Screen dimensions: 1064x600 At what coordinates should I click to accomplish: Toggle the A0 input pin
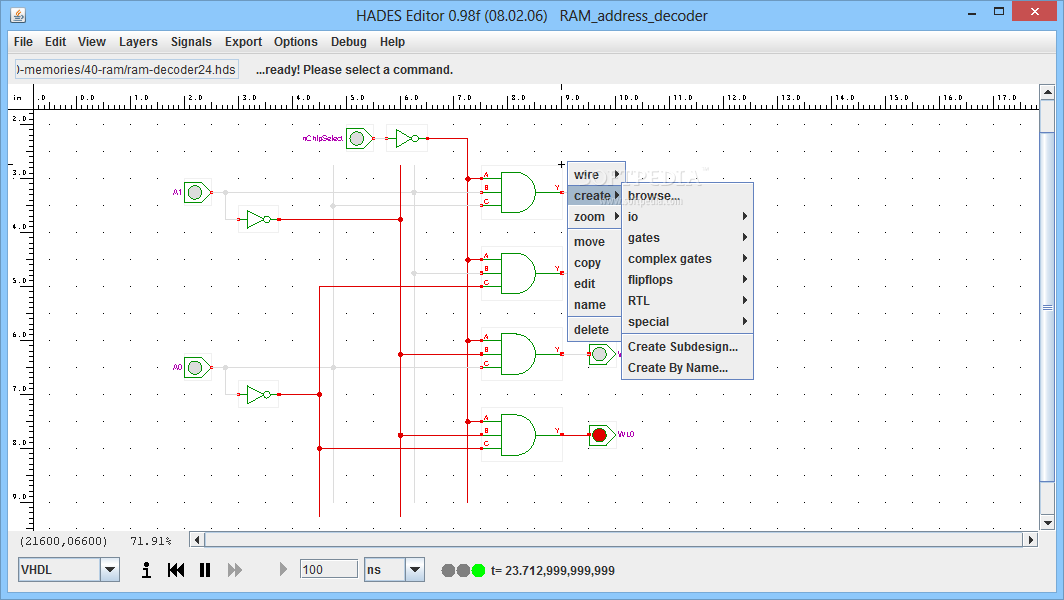click(197, 368)
